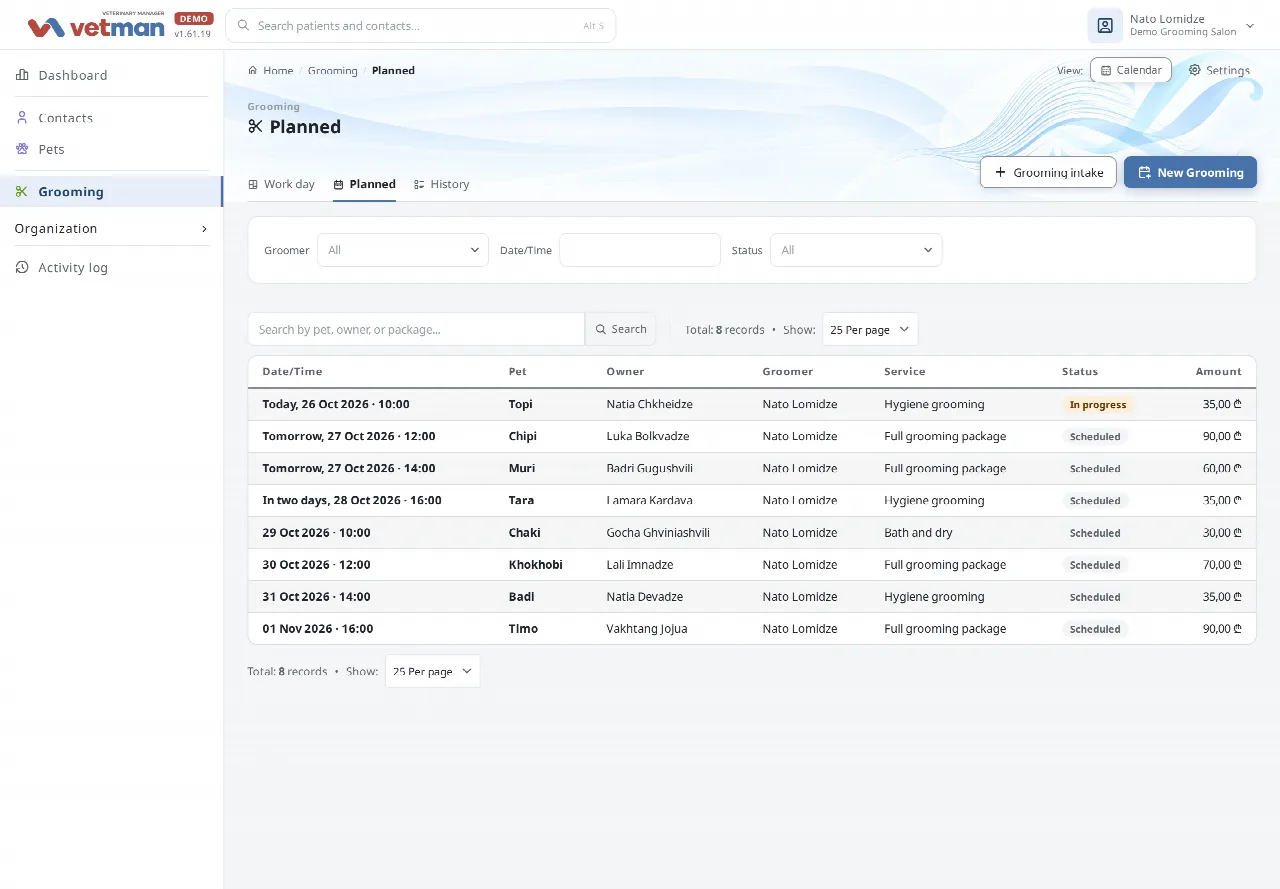Click the Dashboard chart icon in the sidebar
The width and height of the screenshot is (1280, 889).
coord(22,75)
